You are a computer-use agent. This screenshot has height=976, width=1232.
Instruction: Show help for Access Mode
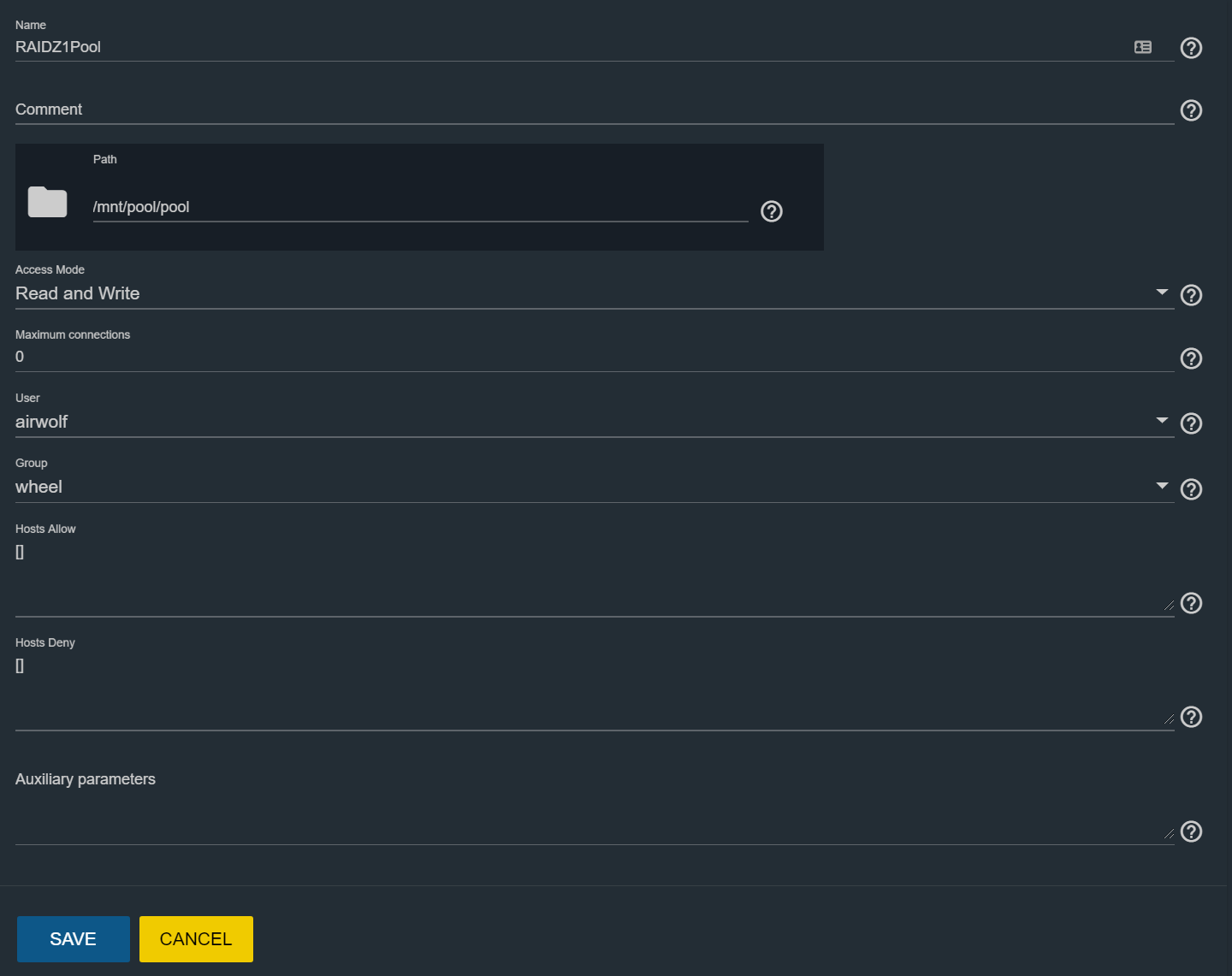coord(1191,295)
